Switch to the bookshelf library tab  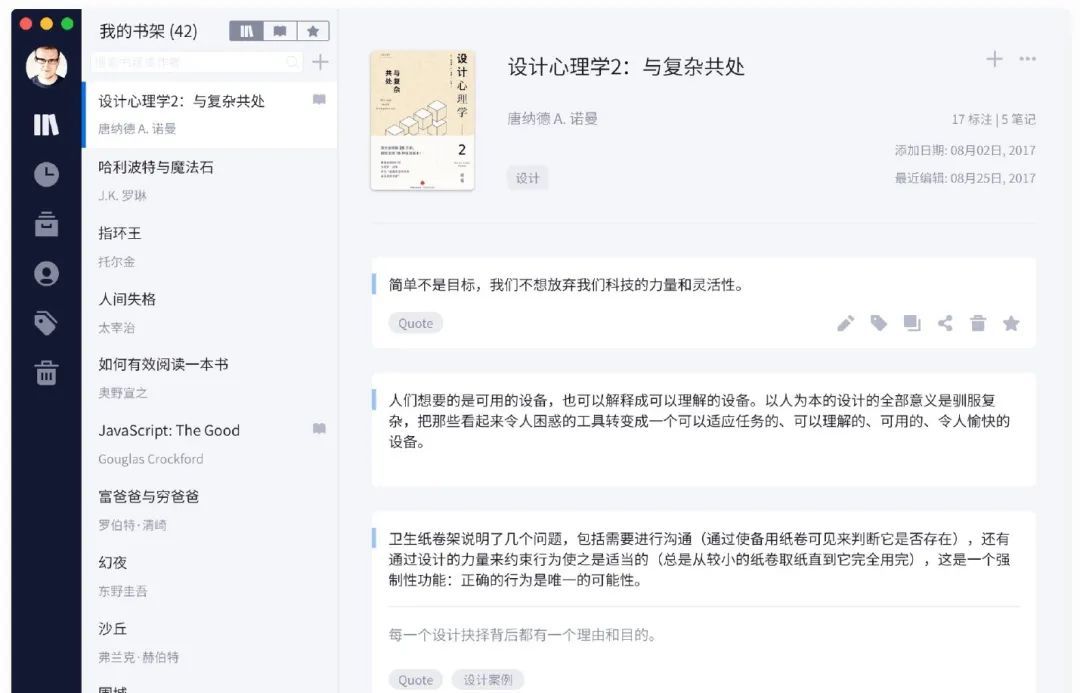tap(246, 30)
